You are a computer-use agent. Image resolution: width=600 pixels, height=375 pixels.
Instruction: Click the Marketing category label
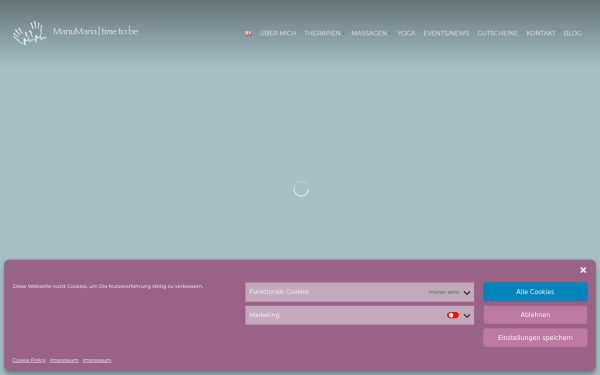point(264,315)
